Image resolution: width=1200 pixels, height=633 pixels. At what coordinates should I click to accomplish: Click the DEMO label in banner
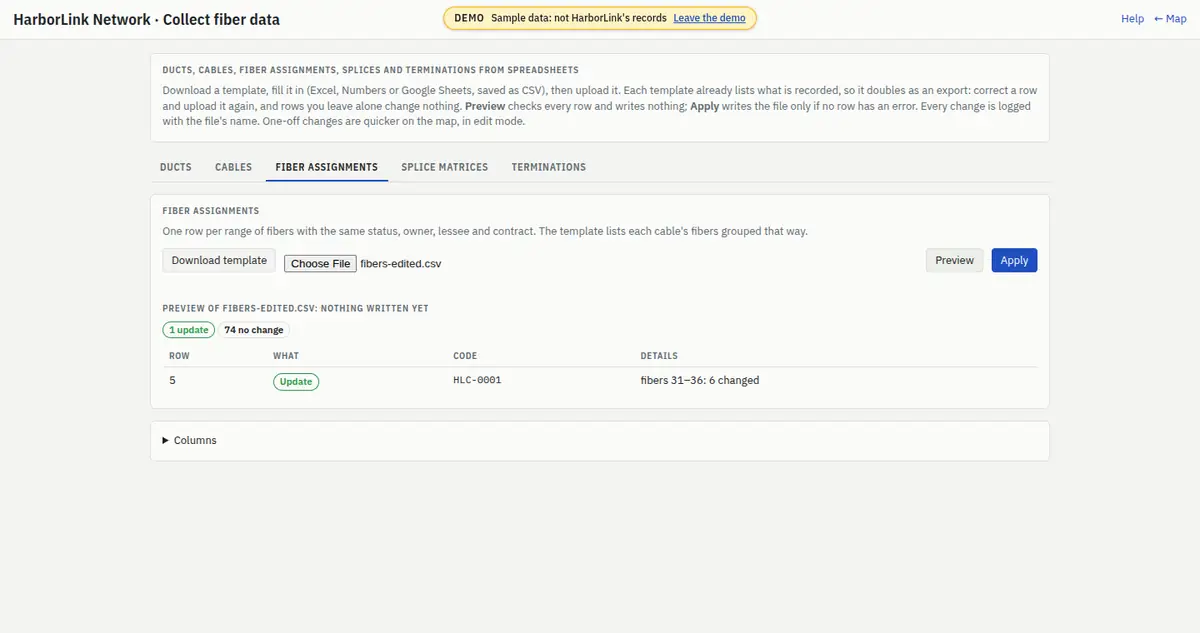469,18
